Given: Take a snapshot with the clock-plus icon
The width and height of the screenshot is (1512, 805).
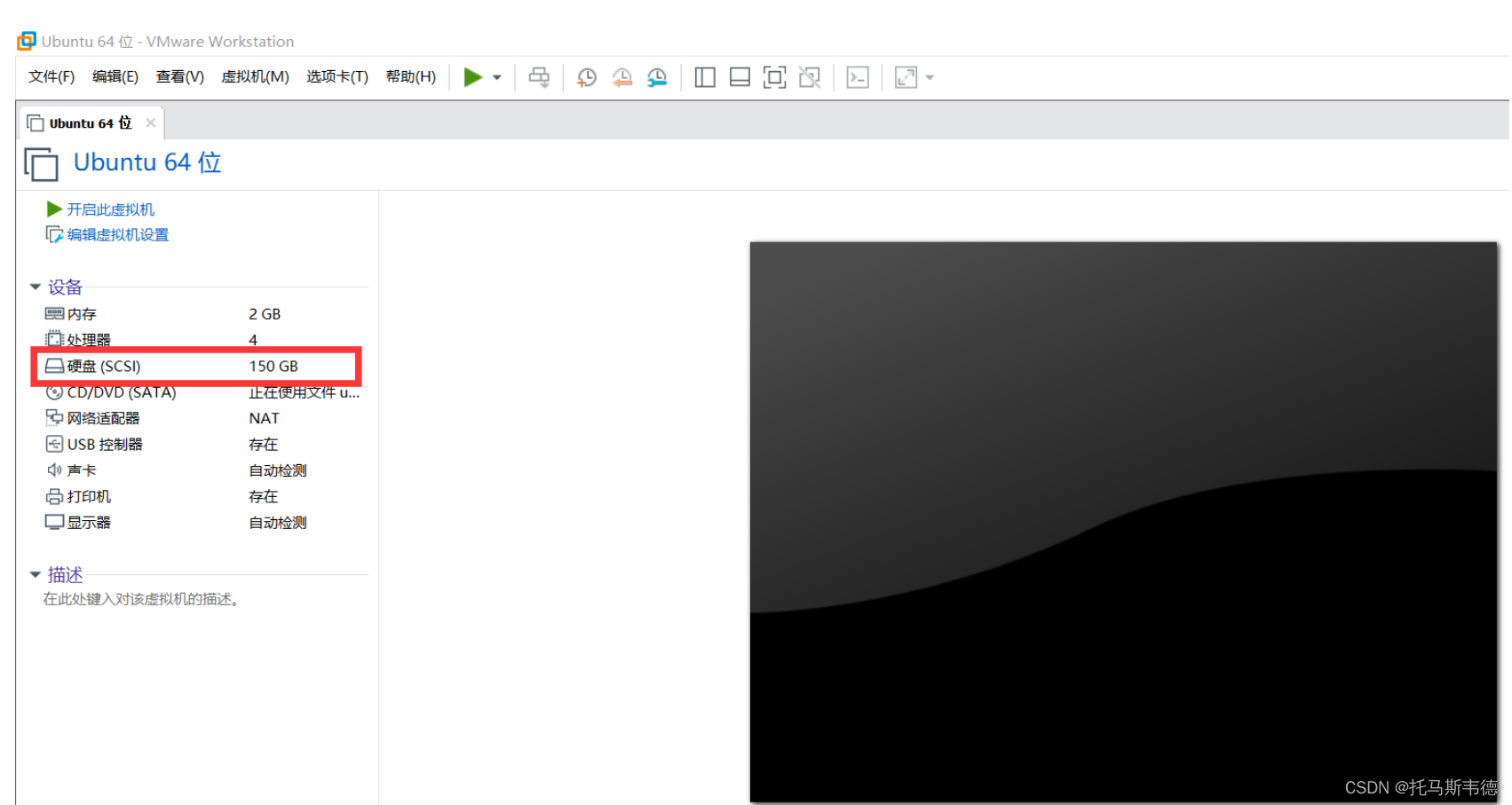Looking at the screenshot, I should click(587, 77).
